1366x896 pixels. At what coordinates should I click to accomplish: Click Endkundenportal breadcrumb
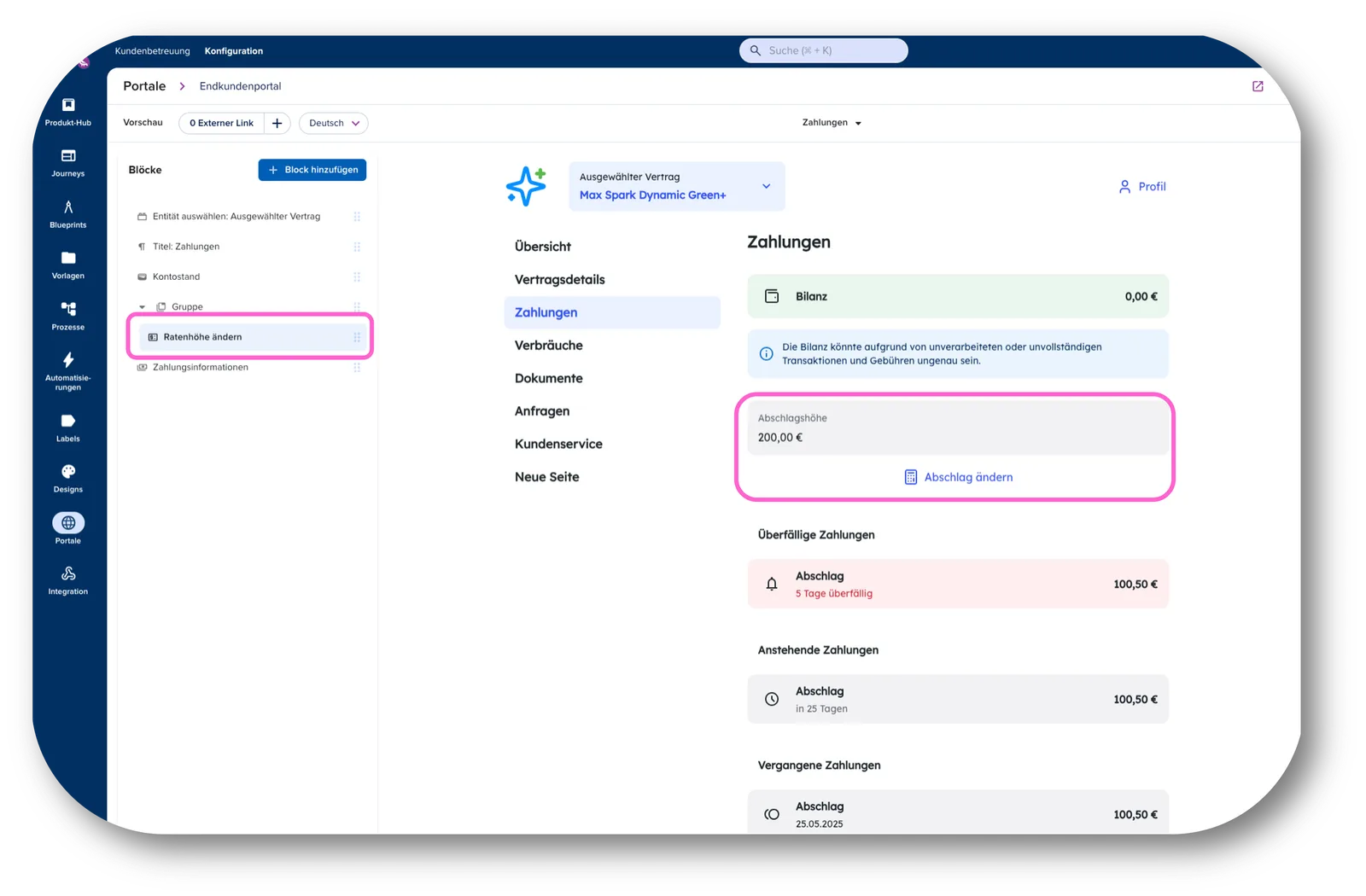click(x=240, y=86)
